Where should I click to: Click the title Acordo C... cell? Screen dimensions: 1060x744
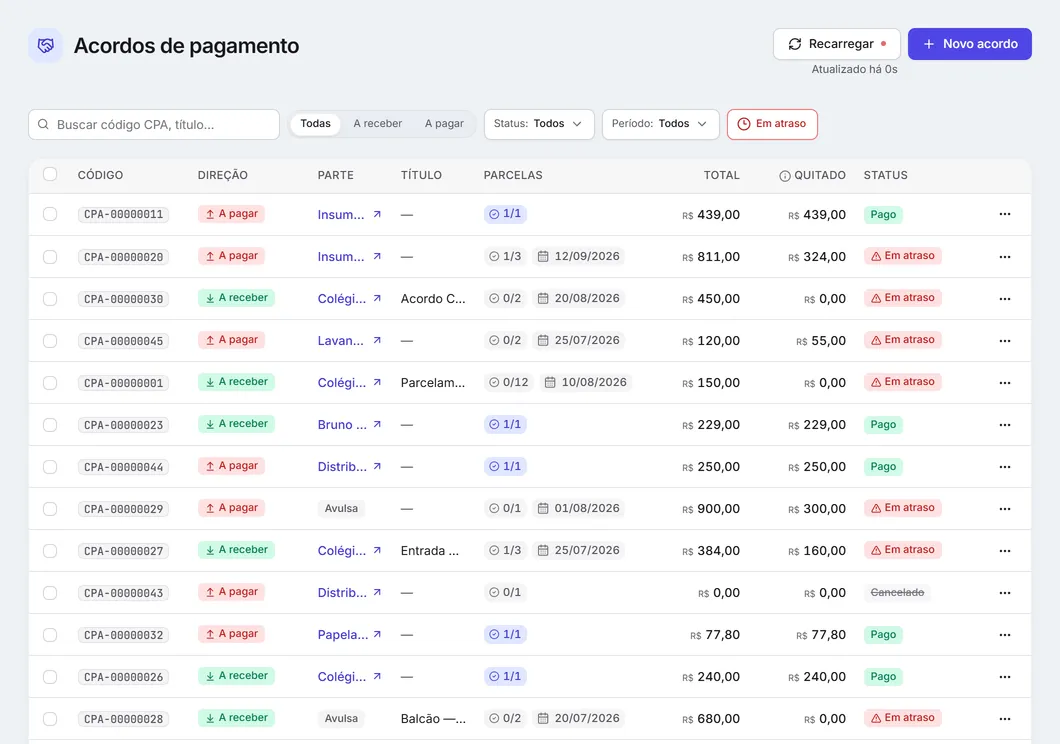433,299
